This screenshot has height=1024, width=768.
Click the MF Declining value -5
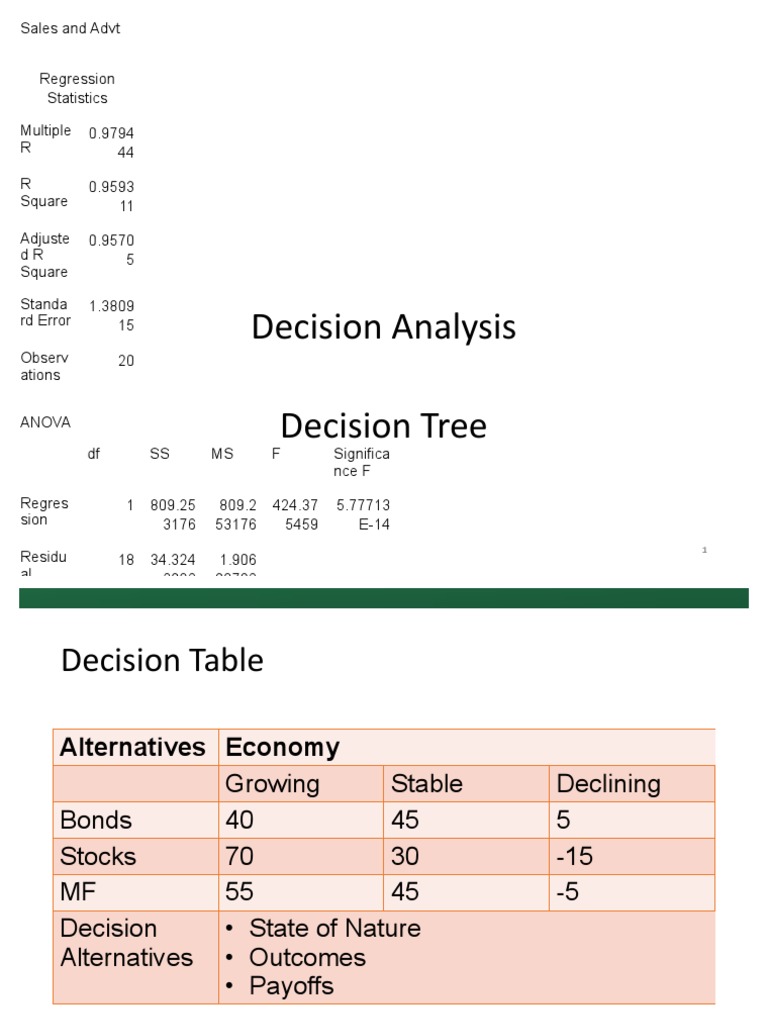tap(568, 892)
